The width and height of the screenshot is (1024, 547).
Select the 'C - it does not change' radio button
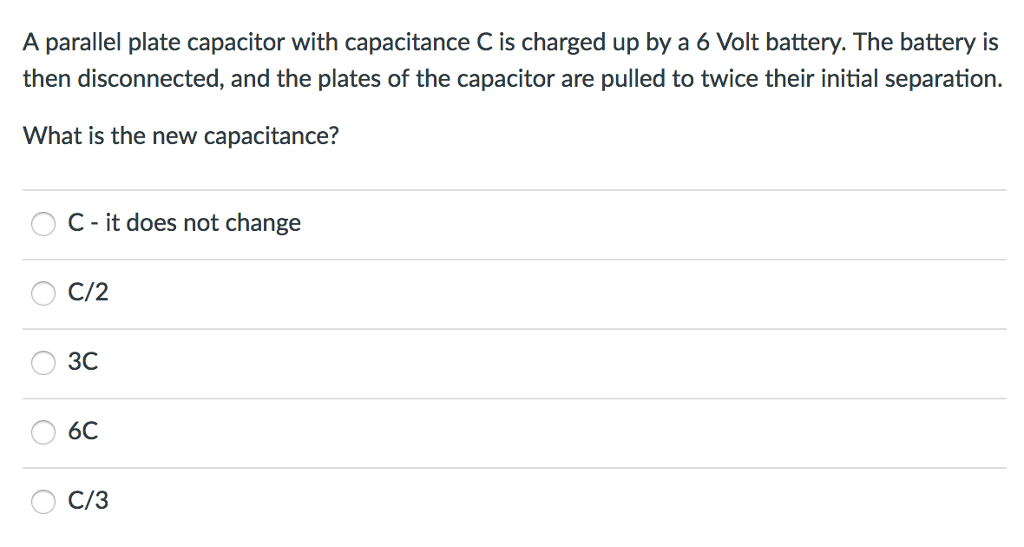[x=43, y=224]
